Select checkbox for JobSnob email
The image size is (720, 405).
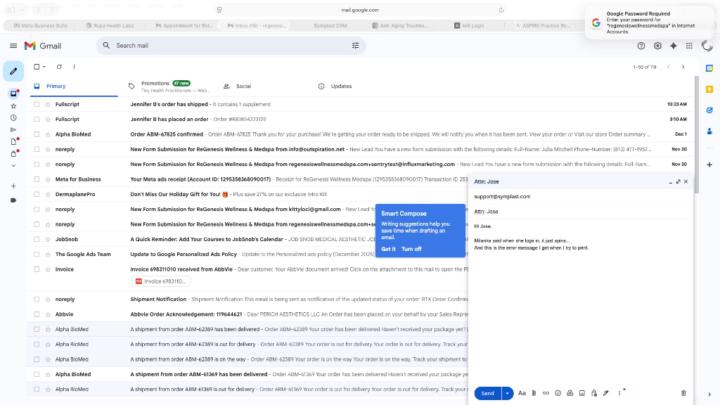[x=37, y=239]
